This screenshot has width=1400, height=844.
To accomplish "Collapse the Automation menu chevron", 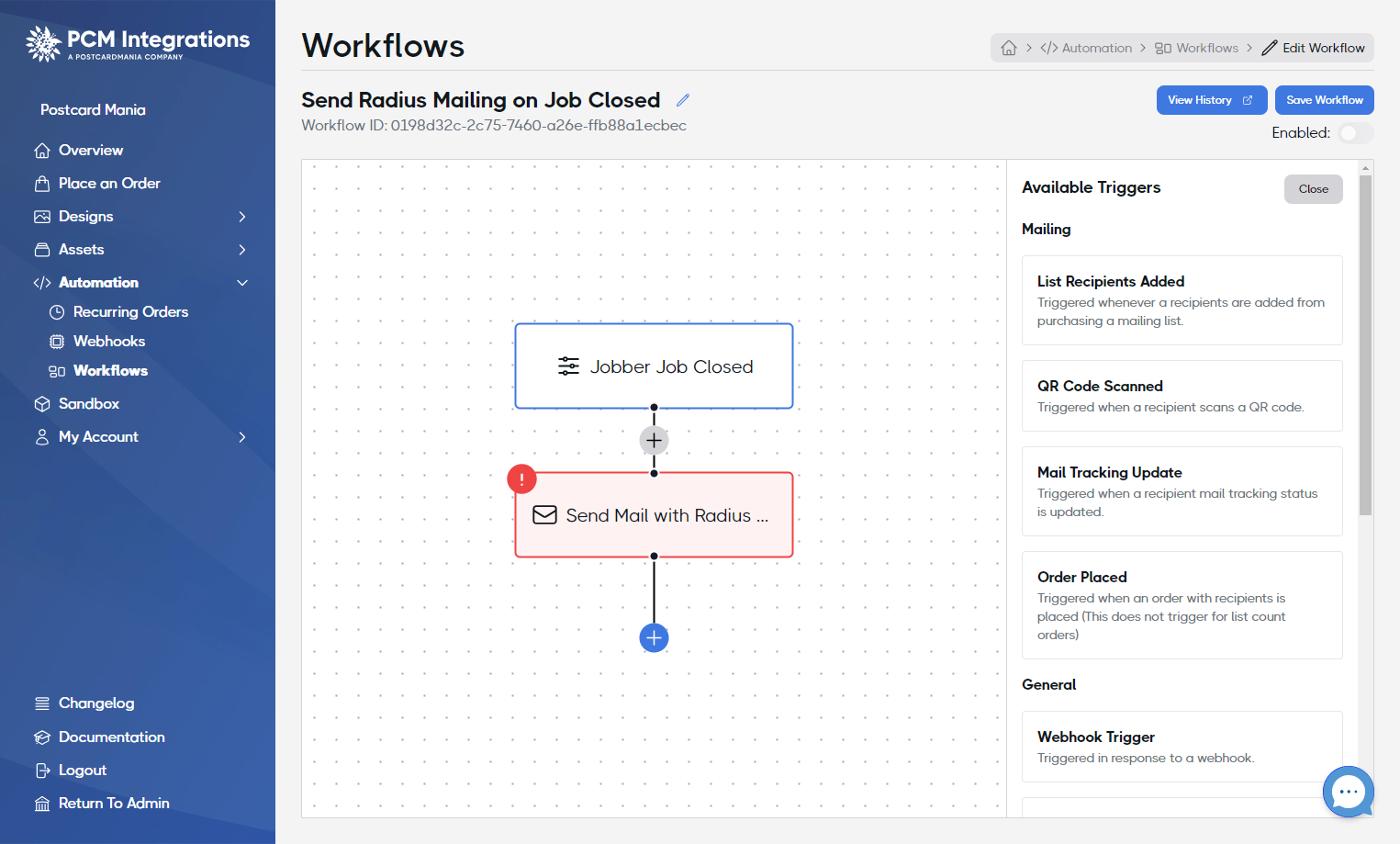I will click(x=242, y=283).
